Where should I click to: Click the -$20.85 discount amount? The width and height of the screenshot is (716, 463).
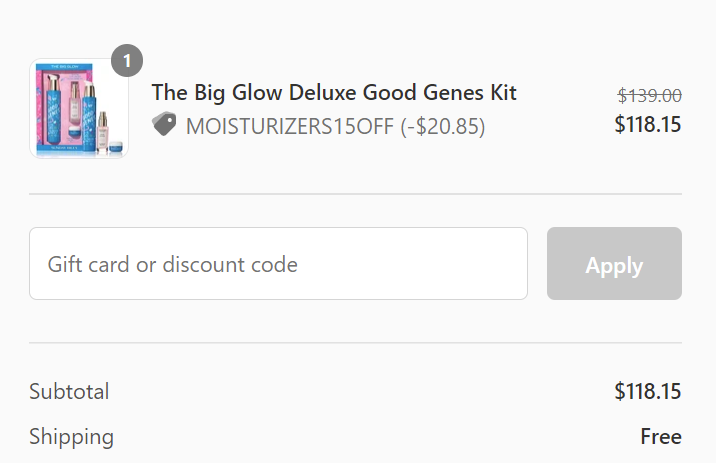442,126
